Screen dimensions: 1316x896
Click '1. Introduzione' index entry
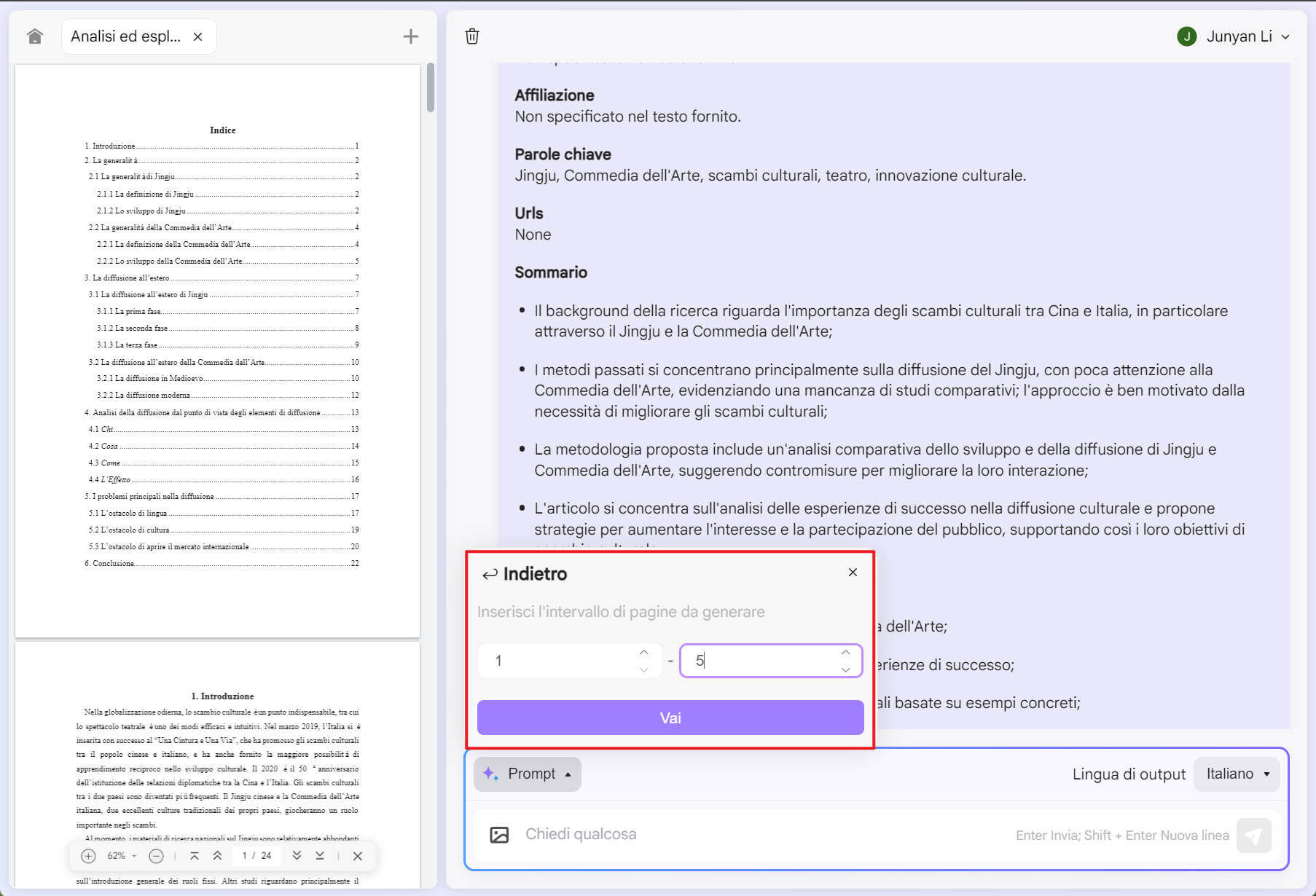[222, 146]
